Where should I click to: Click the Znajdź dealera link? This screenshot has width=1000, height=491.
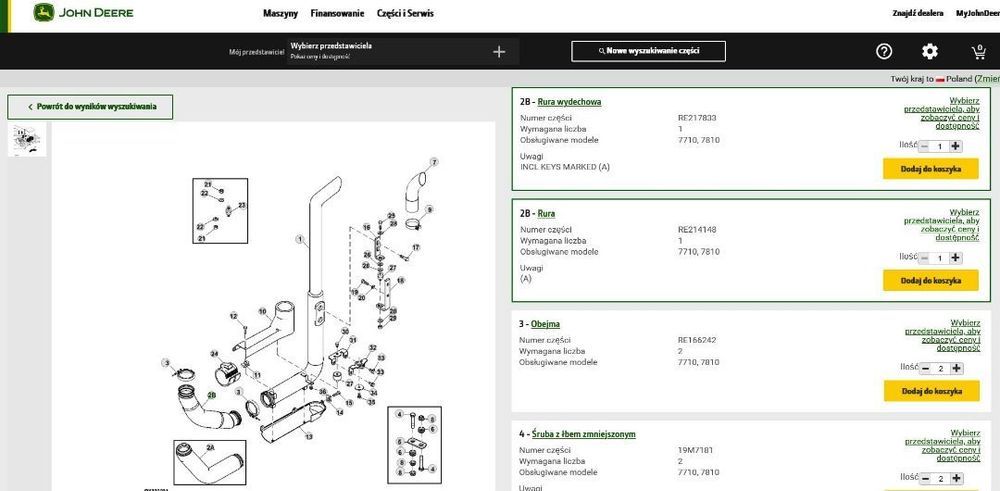click(918, 13)
